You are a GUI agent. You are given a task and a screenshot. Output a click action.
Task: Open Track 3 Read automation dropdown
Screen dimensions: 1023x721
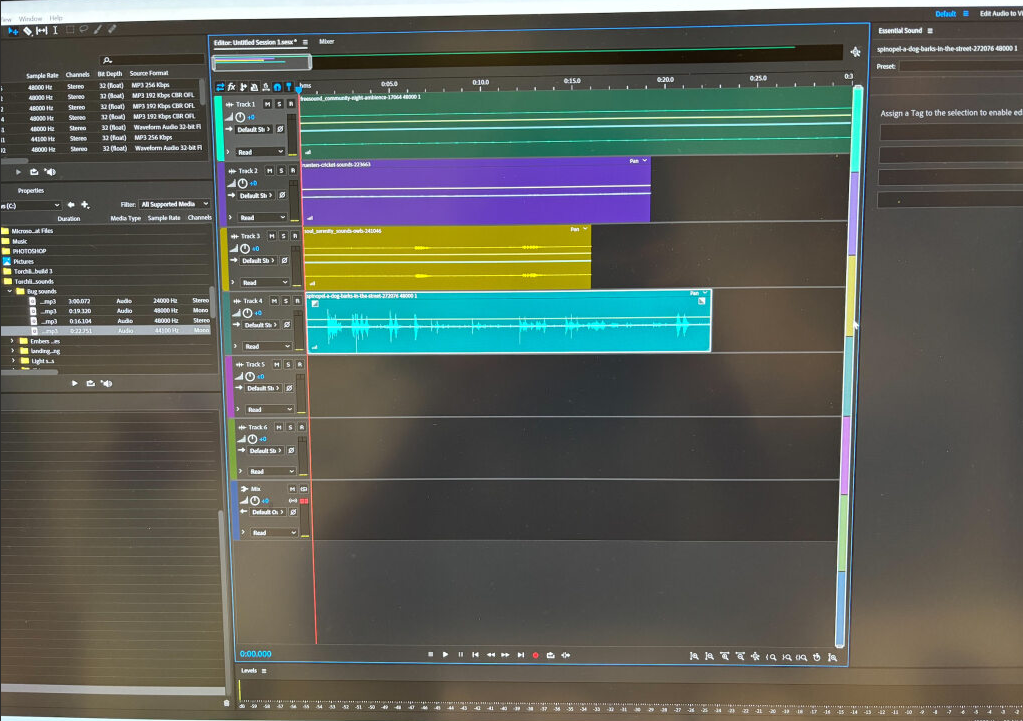[265, 283]
